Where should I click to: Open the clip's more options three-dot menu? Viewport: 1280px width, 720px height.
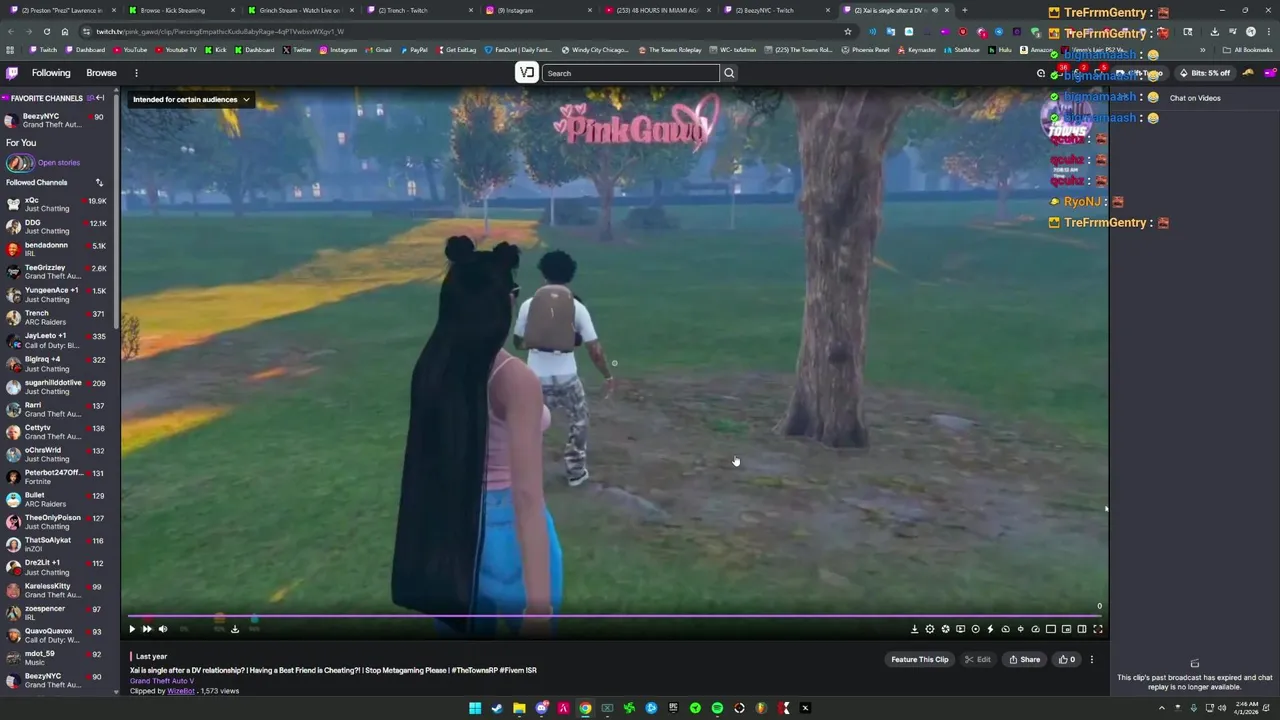tap(1092, 659)
